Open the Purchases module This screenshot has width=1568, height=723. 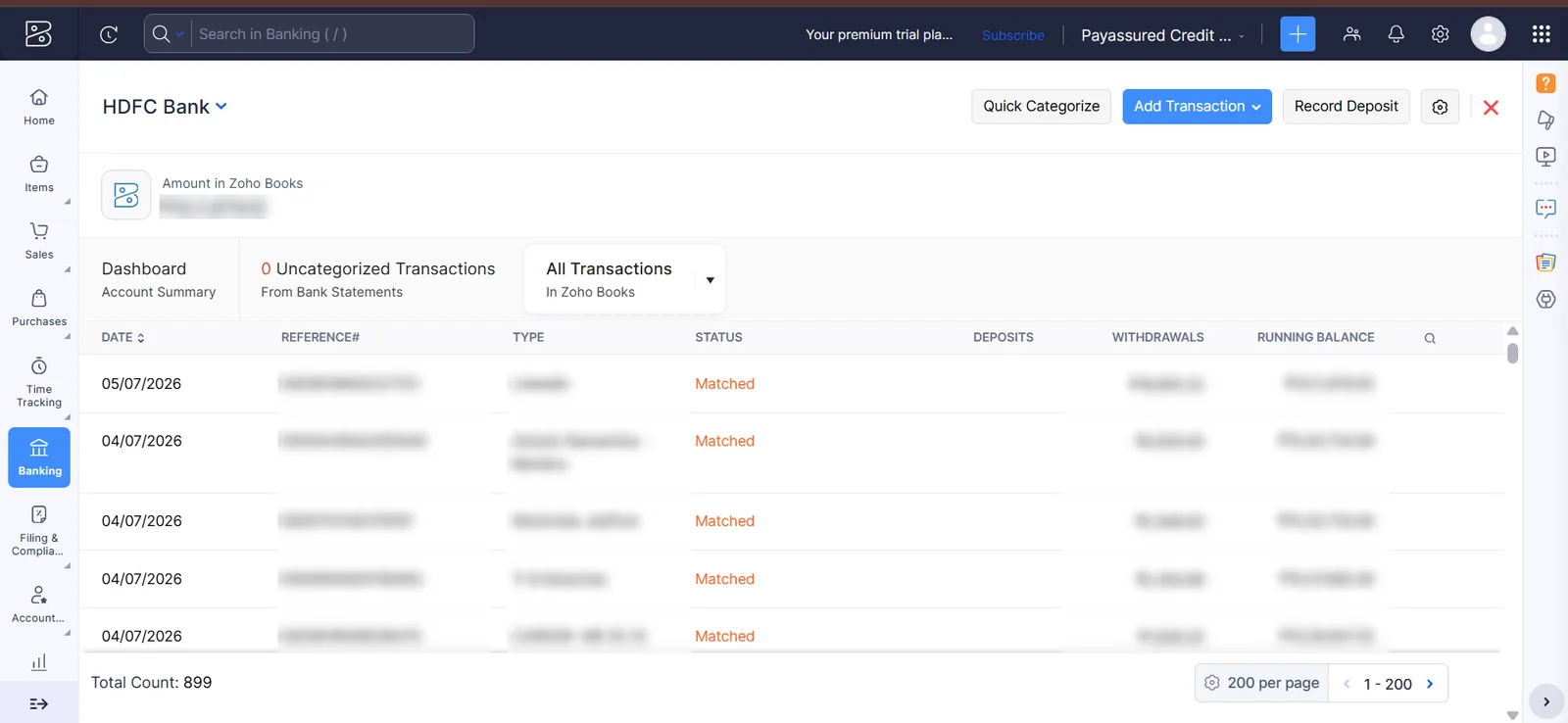pos(39,308)
